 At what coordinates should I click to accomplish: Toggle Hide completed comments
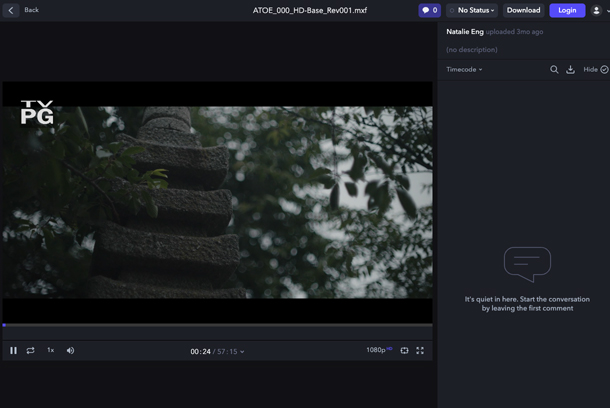[596, 69]
